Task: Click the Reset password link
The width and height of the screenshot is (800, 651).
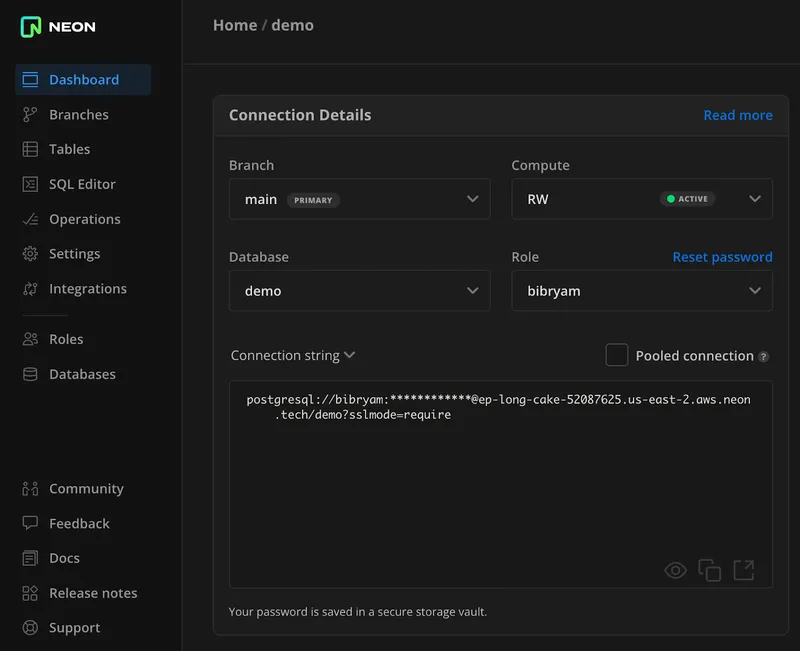Action: (x=722, y=257)
